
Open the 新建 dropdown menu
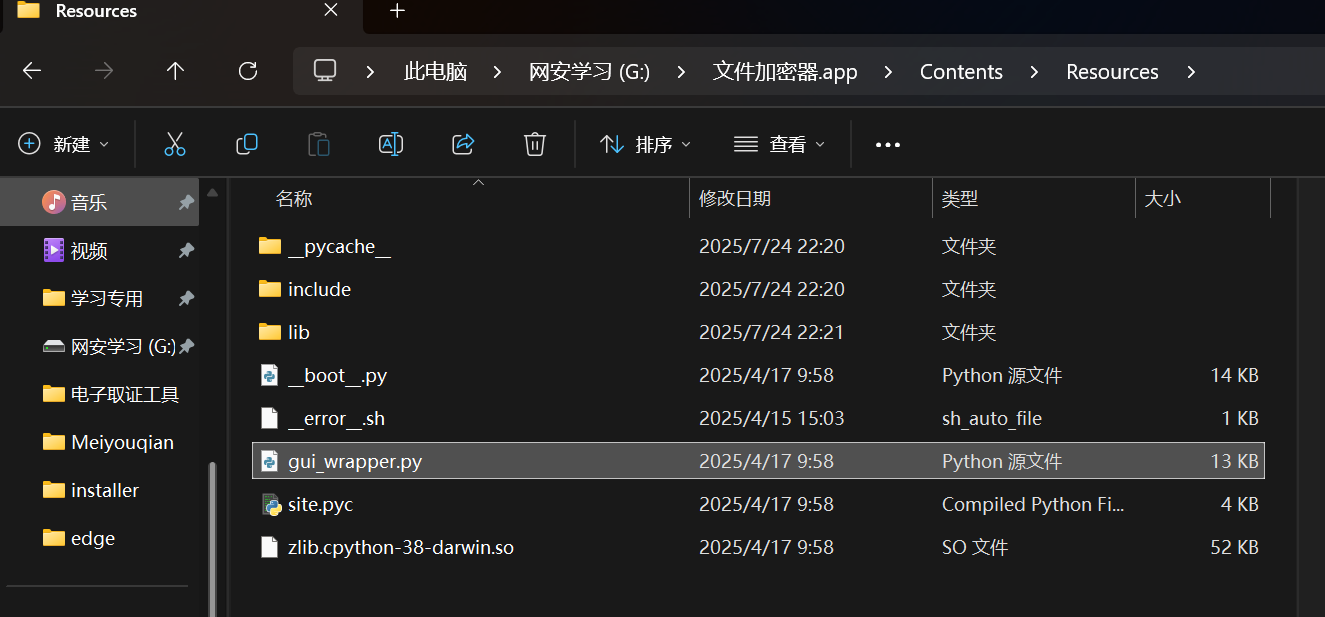coord(64,144)
